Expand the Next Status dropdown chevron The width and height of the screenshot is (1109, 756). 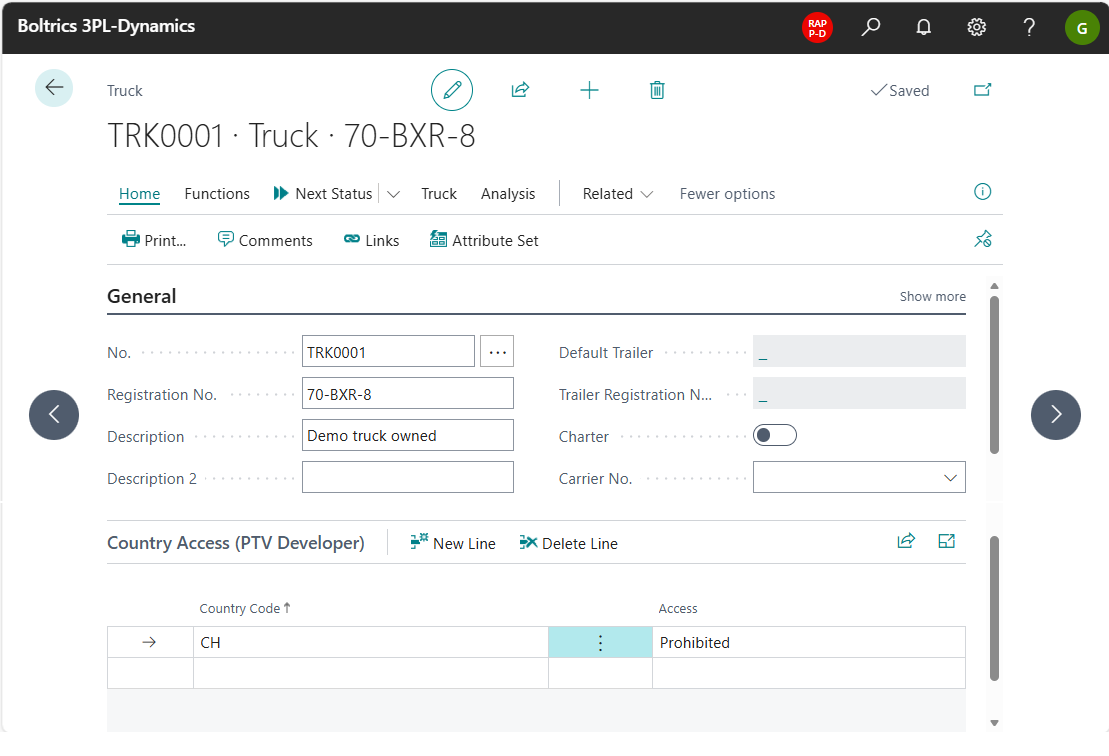coord(394,193)
